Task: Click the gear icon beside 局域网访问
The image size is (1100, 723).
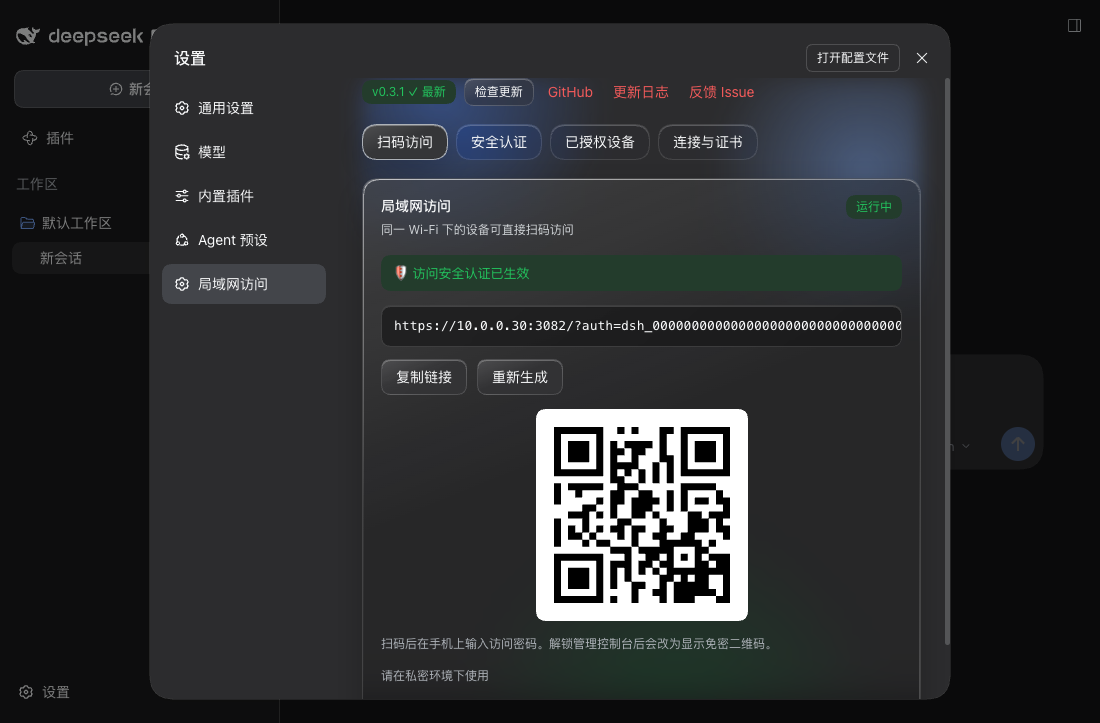Action: [182, 284]
